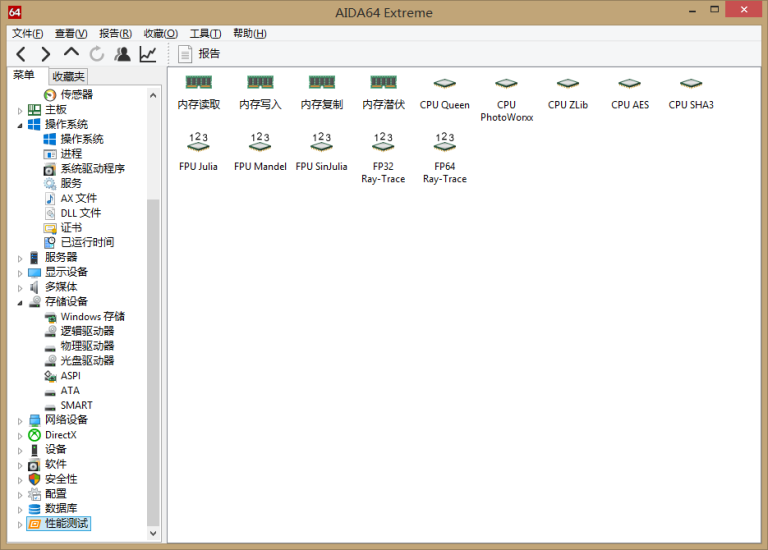Select the CPU SHA3 benchmark
The height and width of the screenshot is (550, 768).
coord(691,93)
